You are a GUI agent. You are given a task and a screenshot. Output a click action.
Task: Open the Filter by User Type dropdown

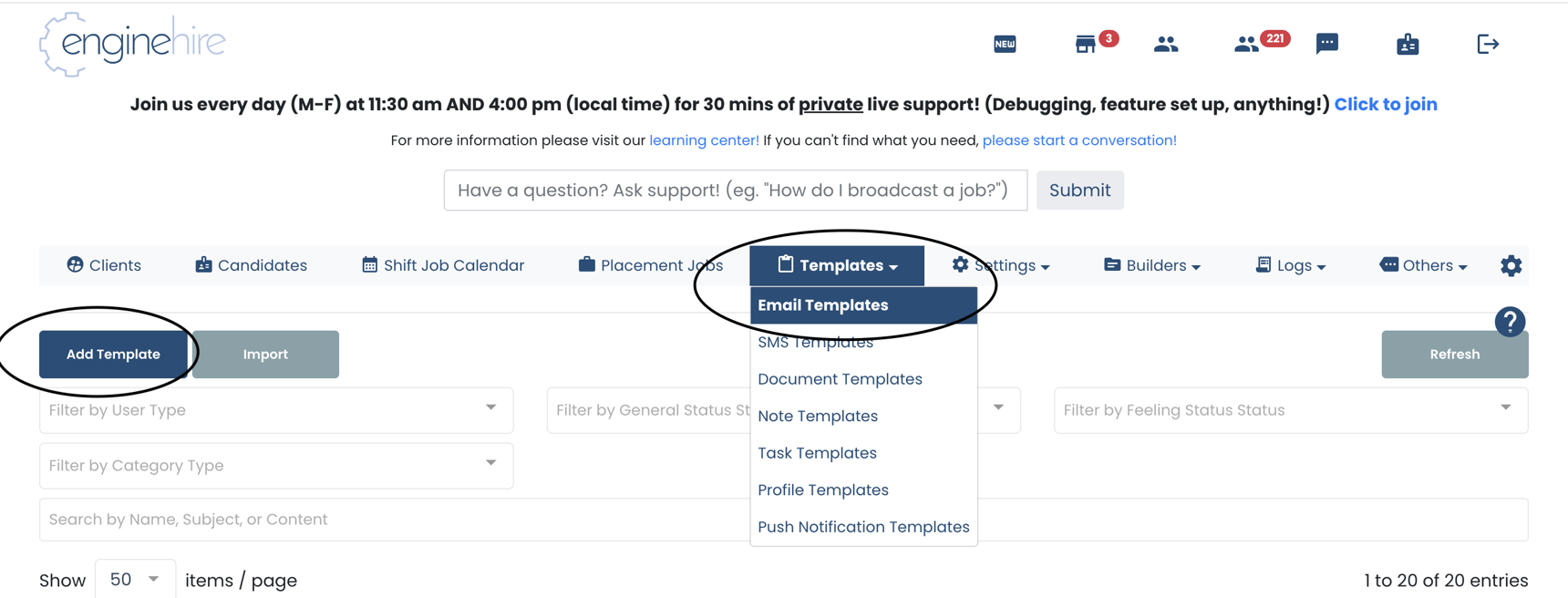coord(275,410)
